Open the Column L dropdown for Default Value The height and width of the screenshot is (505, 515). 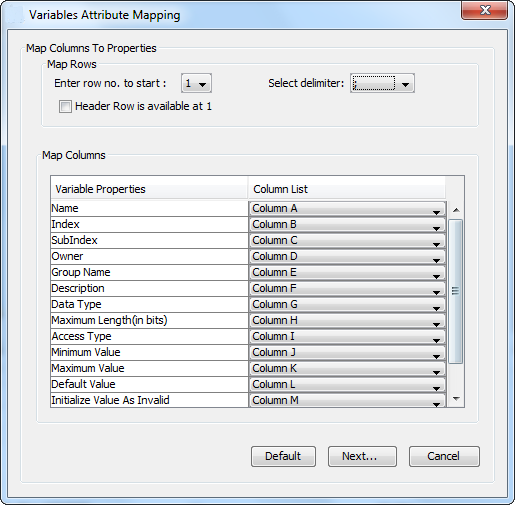pyautogui.click(x=347, y=385)
